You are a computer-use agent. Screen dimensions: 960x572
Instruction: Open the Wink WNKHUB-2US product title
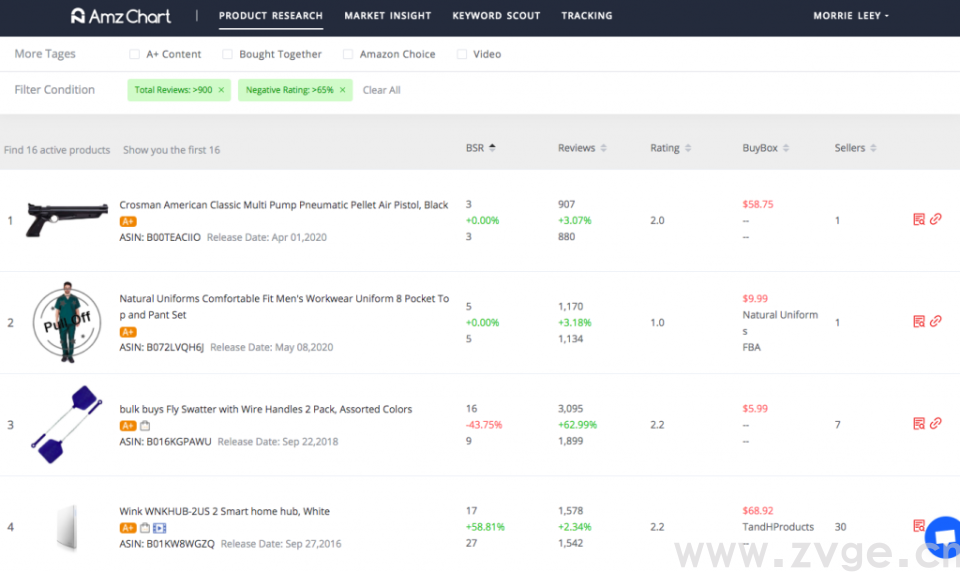(x=224, y=511)
